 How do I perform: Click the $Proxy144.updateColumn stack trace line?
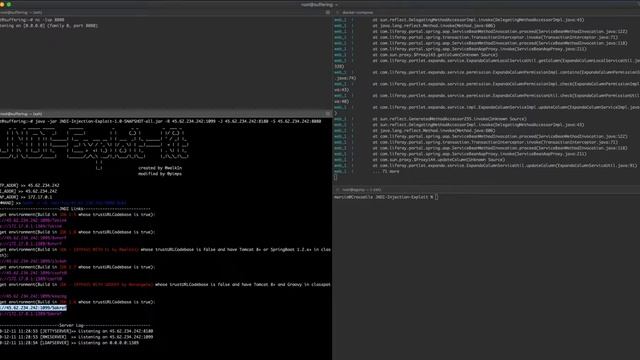tap(439, 160)
